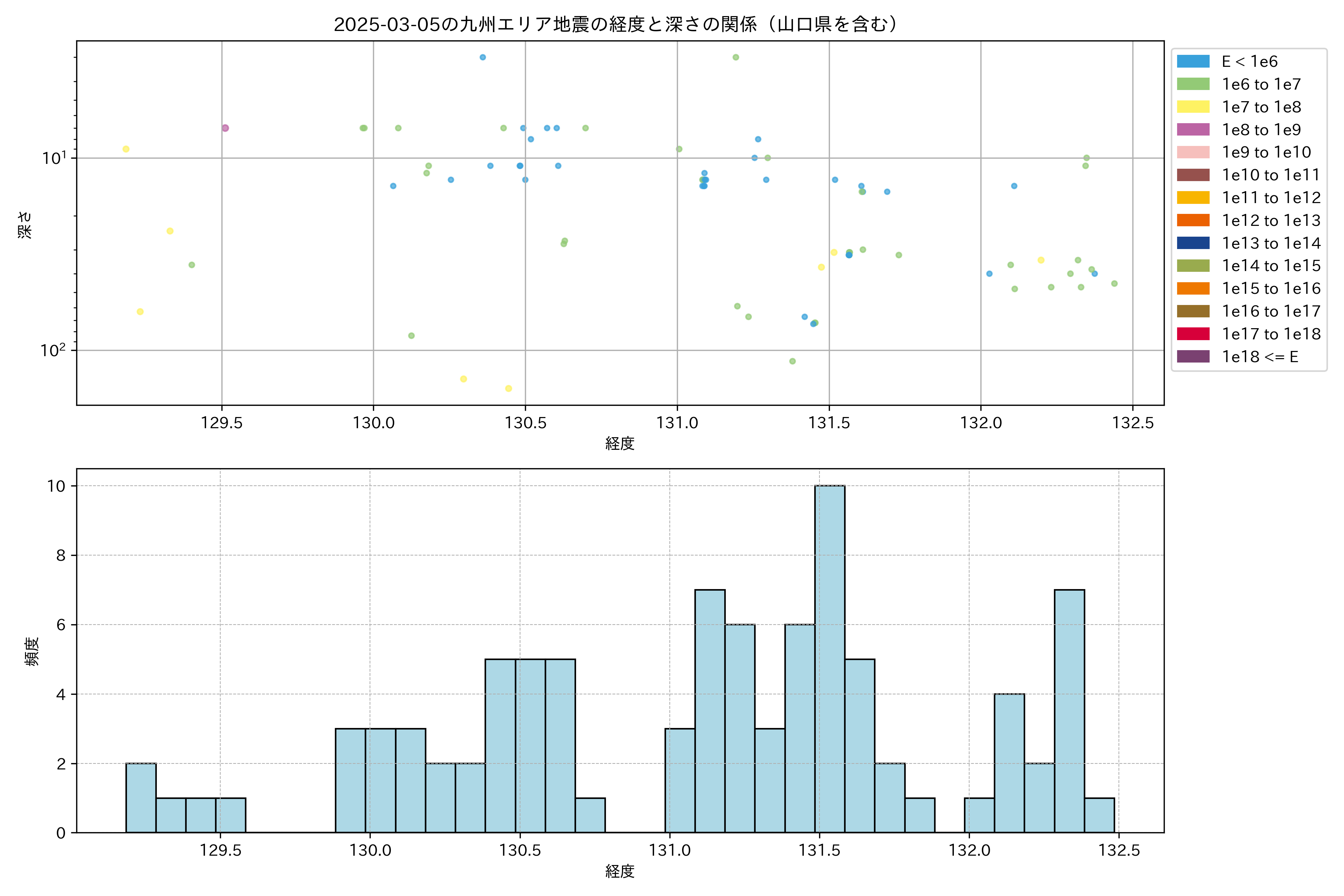Click the '1e11 to 1e12' legend label
Viewport: 1344px width, 896px height.
click(1271, 198)
